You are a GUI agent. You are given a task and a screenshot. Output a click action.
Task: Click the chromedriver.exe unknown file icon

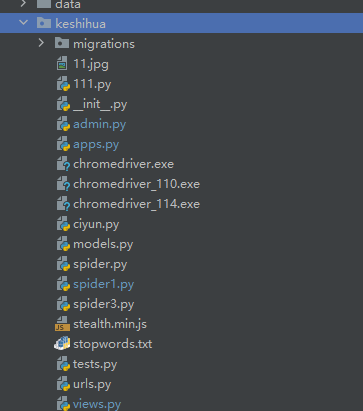click(x=63, y=164)
